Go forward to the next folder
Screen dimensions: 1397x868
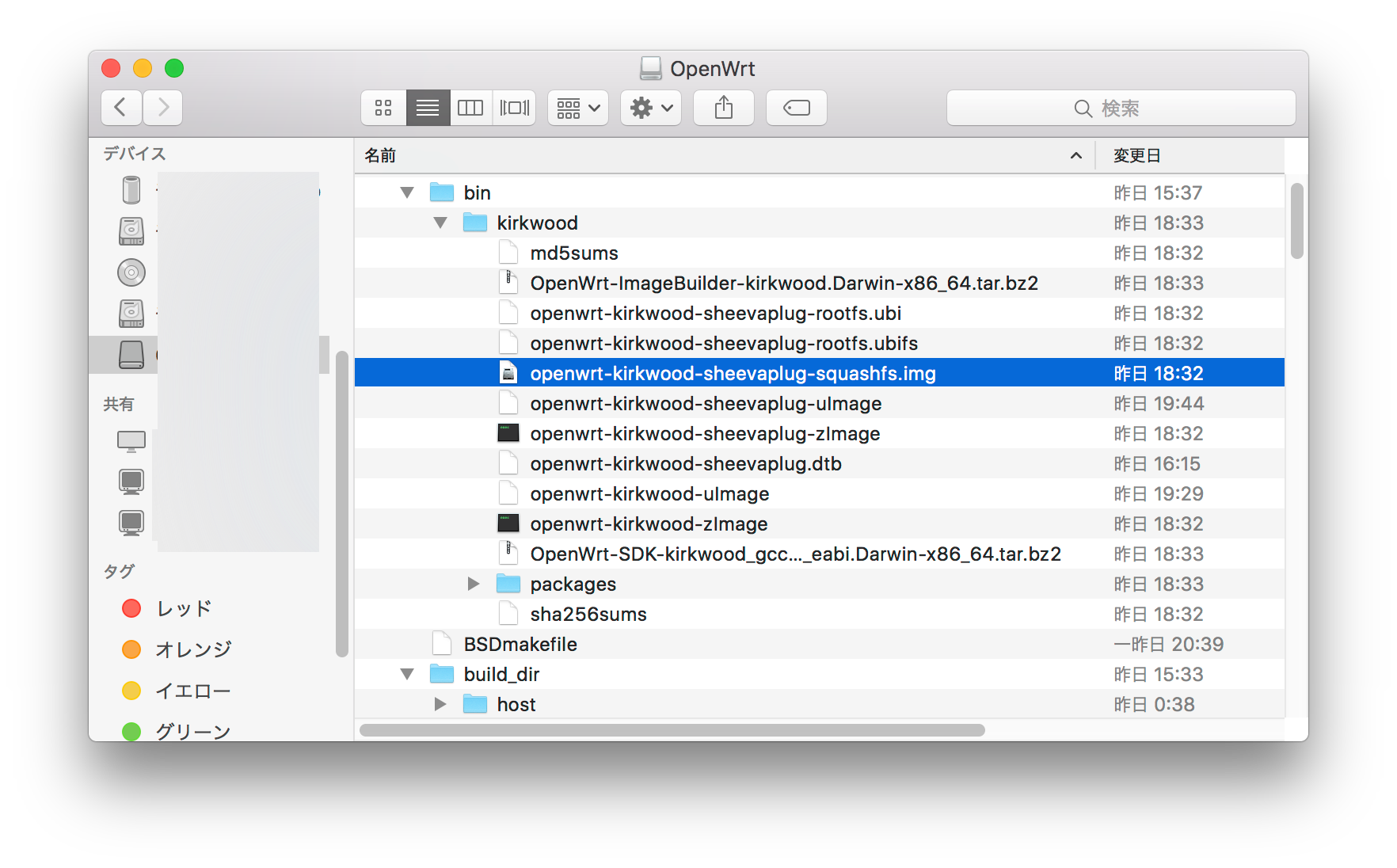(163, 108)
